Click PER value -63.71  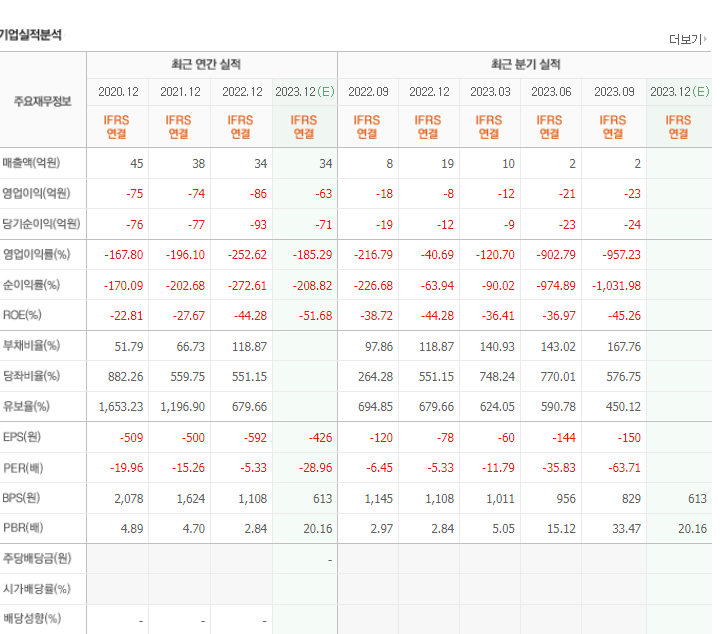[624, 468]
